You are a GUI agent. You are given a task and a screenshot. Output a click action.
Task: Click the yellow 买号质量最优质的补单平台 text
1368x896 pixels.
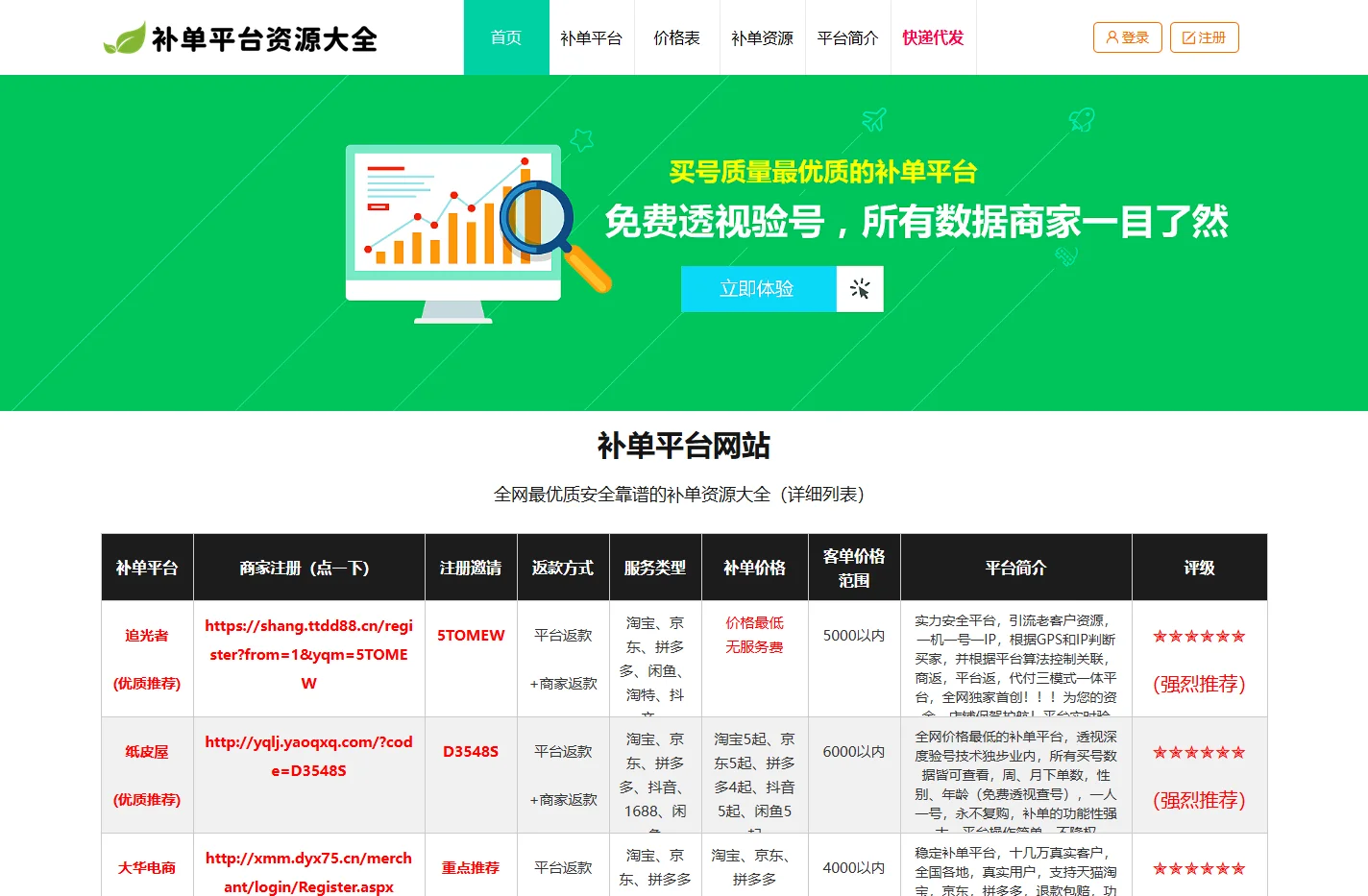pos(823,172)
